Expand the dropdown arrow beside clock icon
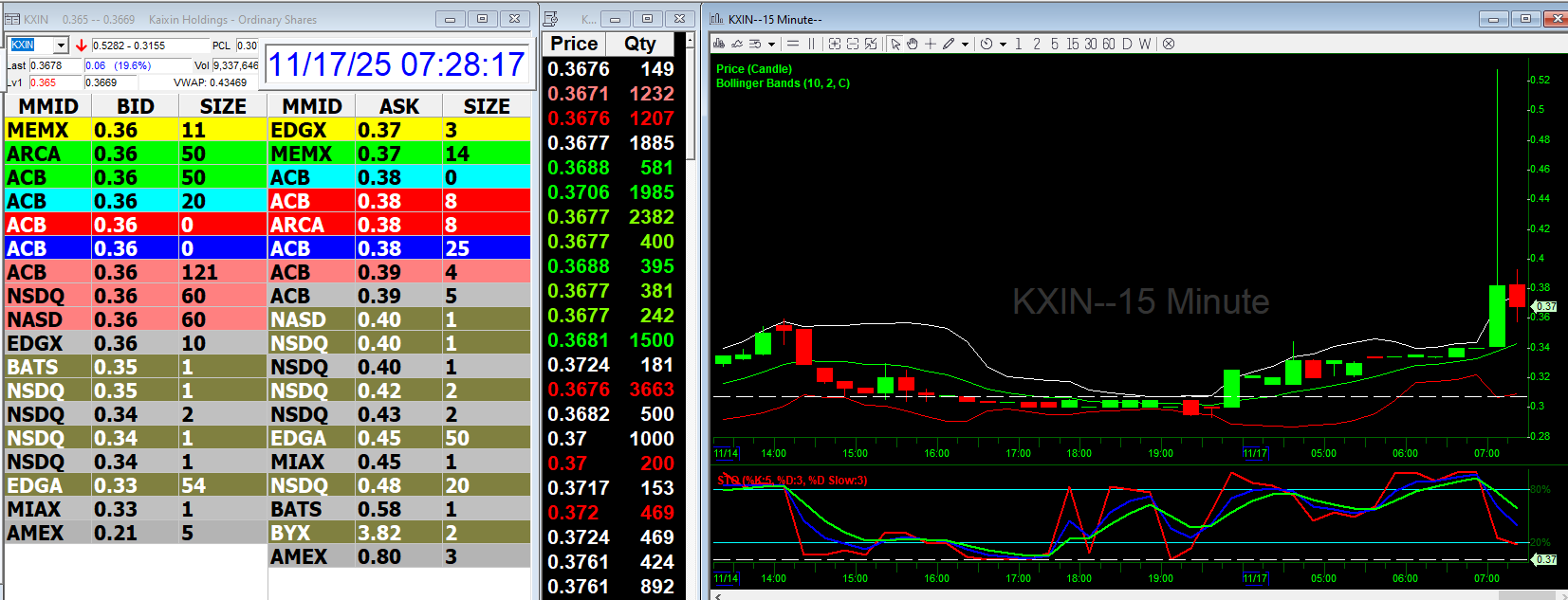Screen dimensions: 1568x600 click(x=1003, y=44)
